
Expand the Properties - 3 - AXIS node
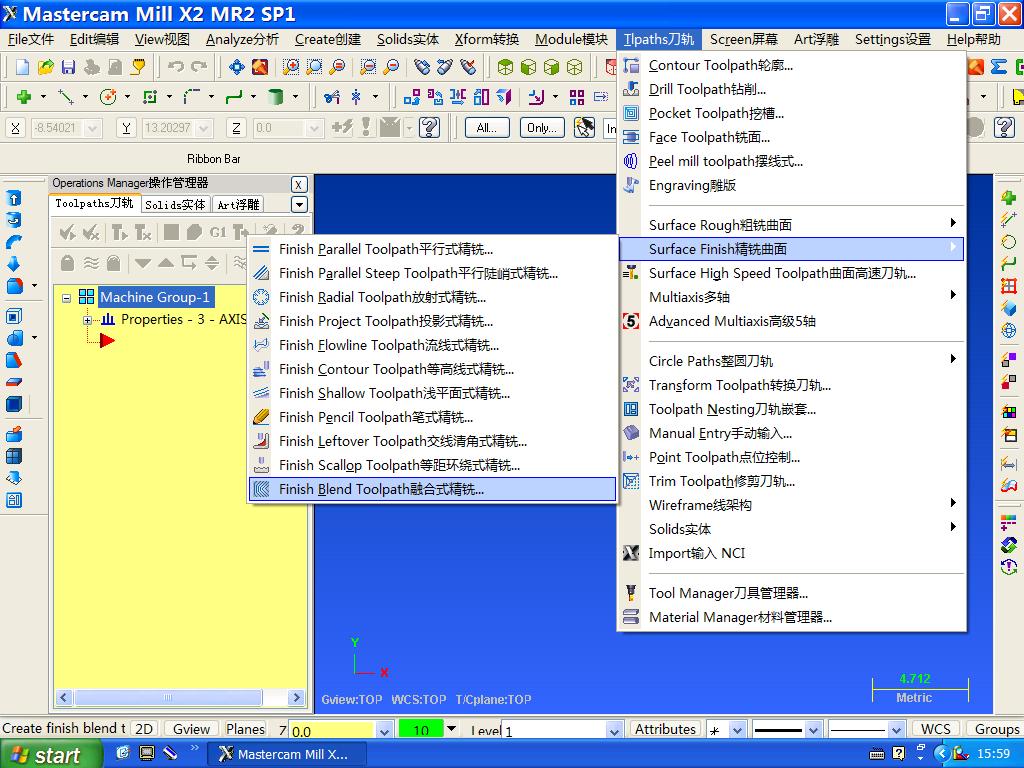pyautogui.click(x=87, y=320)
